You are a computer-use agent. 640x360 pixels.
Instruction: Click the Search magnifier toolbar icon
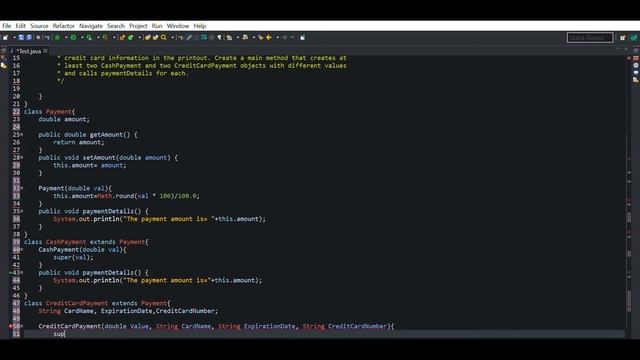coord(164,38)
